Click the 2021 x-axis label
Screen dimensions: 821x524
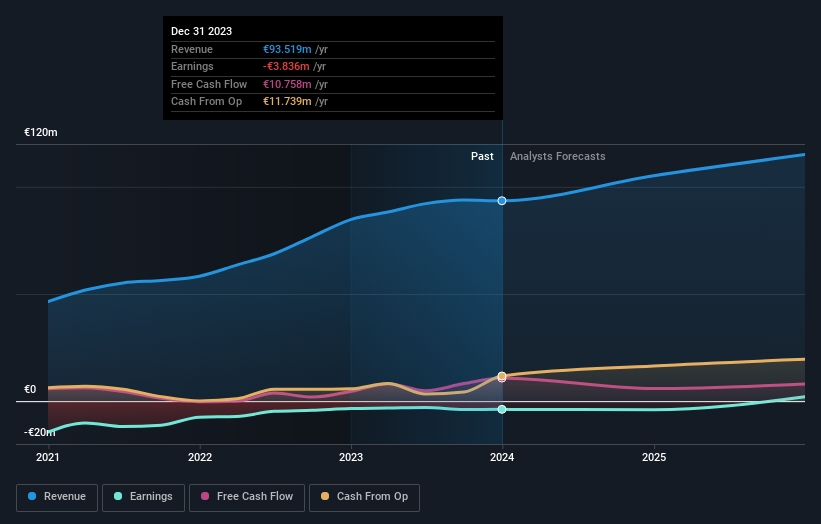(48, 458)
